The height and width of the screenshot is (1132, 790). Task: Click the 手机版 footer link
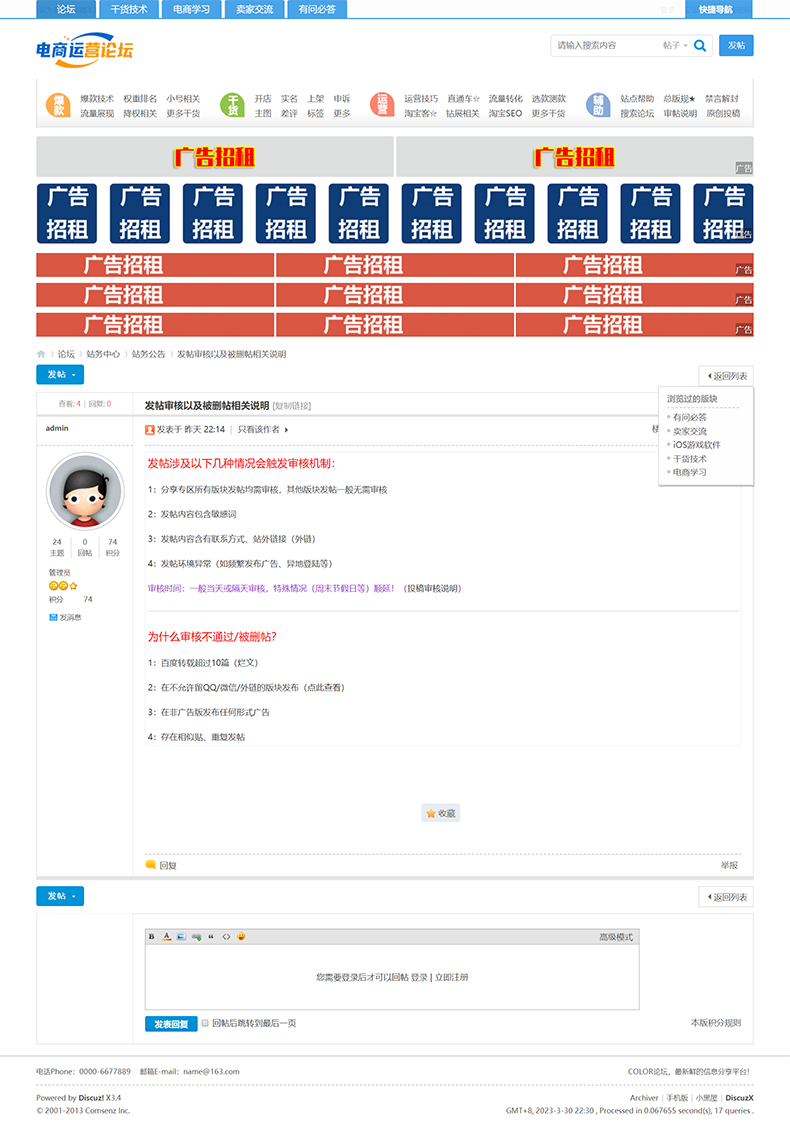tap(677, 1098)
